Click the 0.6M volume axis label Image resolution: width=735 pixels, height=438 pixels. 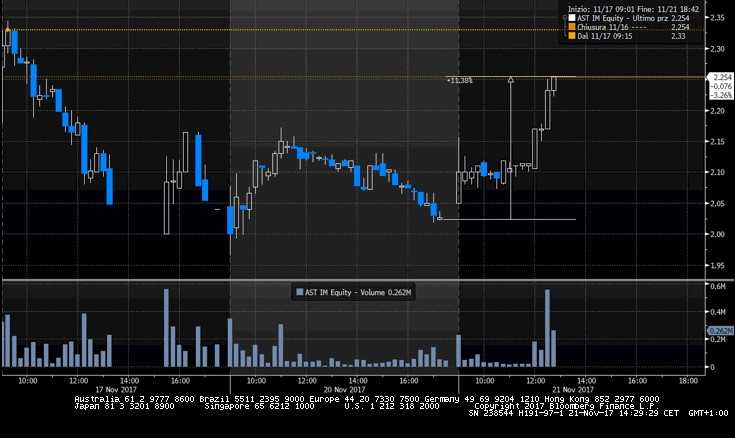point(718,286)
